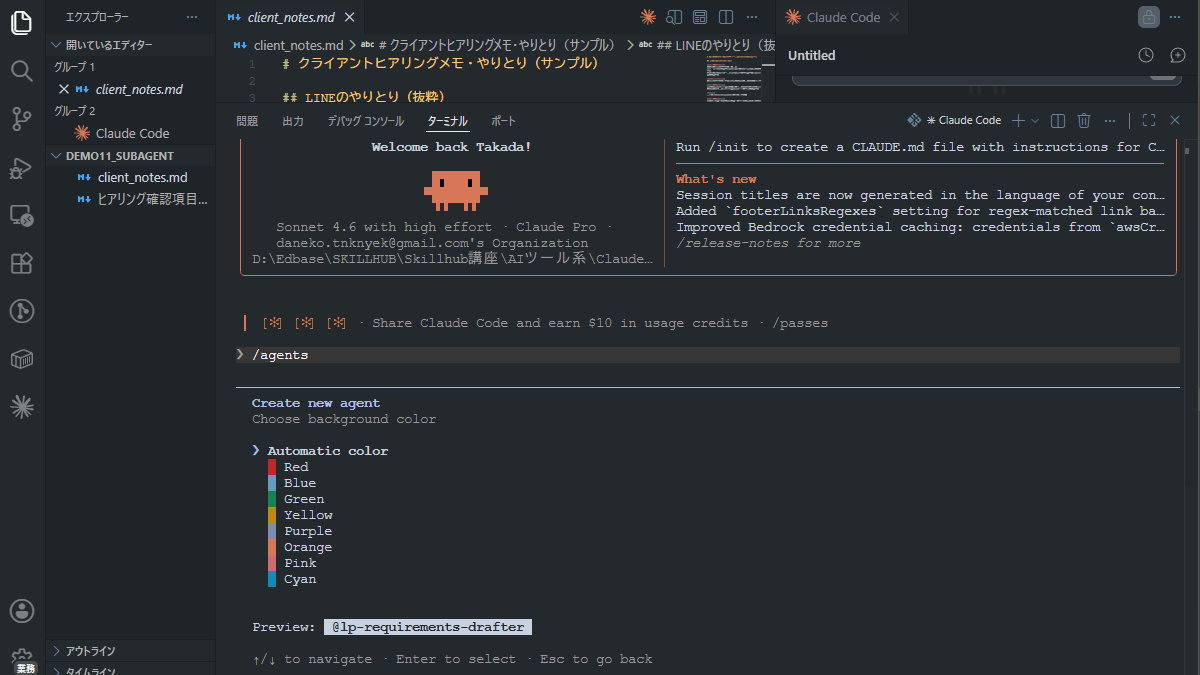Screen dimensions: 1200x675
Task: Select client_notes.md in Group 1 open editors
Action: point(131,89)
